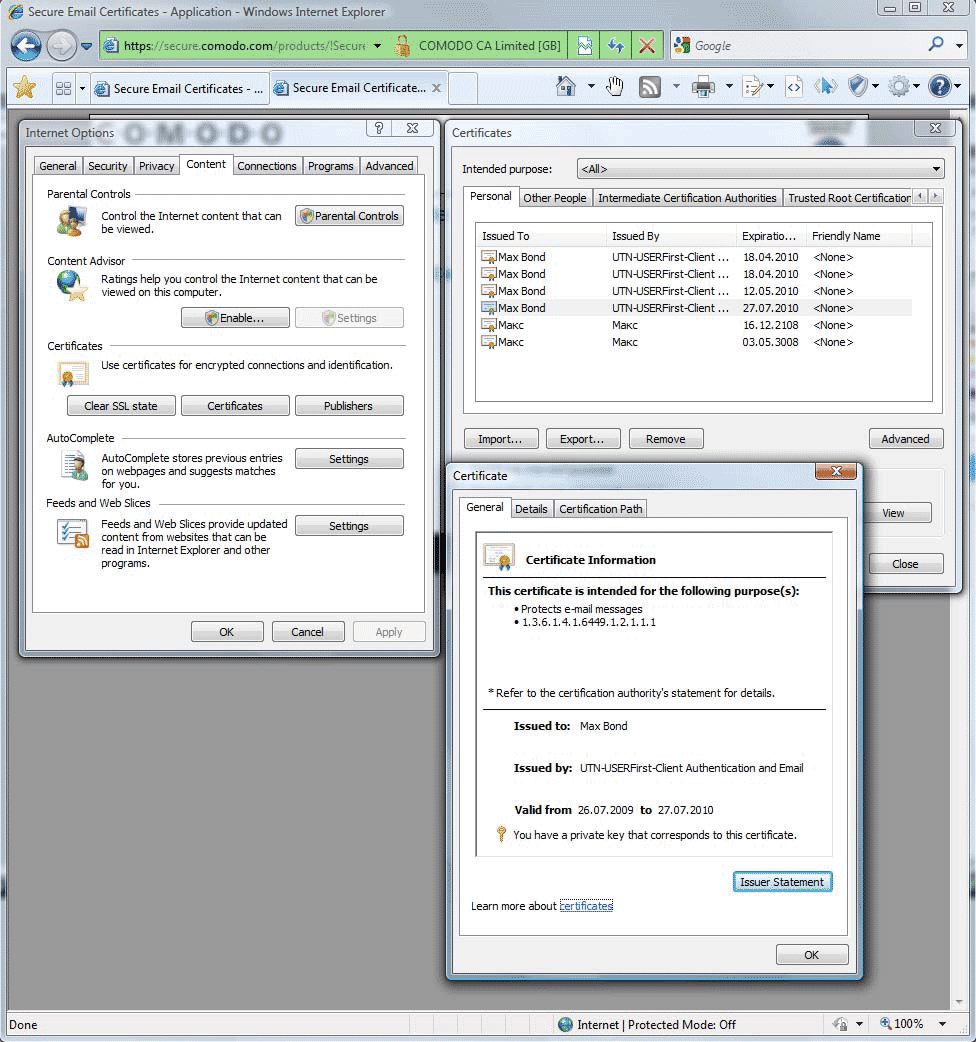The height and width of the screenshot is (1042, 976).
Task: Click Export... in Certificates window
Action: 583,439
